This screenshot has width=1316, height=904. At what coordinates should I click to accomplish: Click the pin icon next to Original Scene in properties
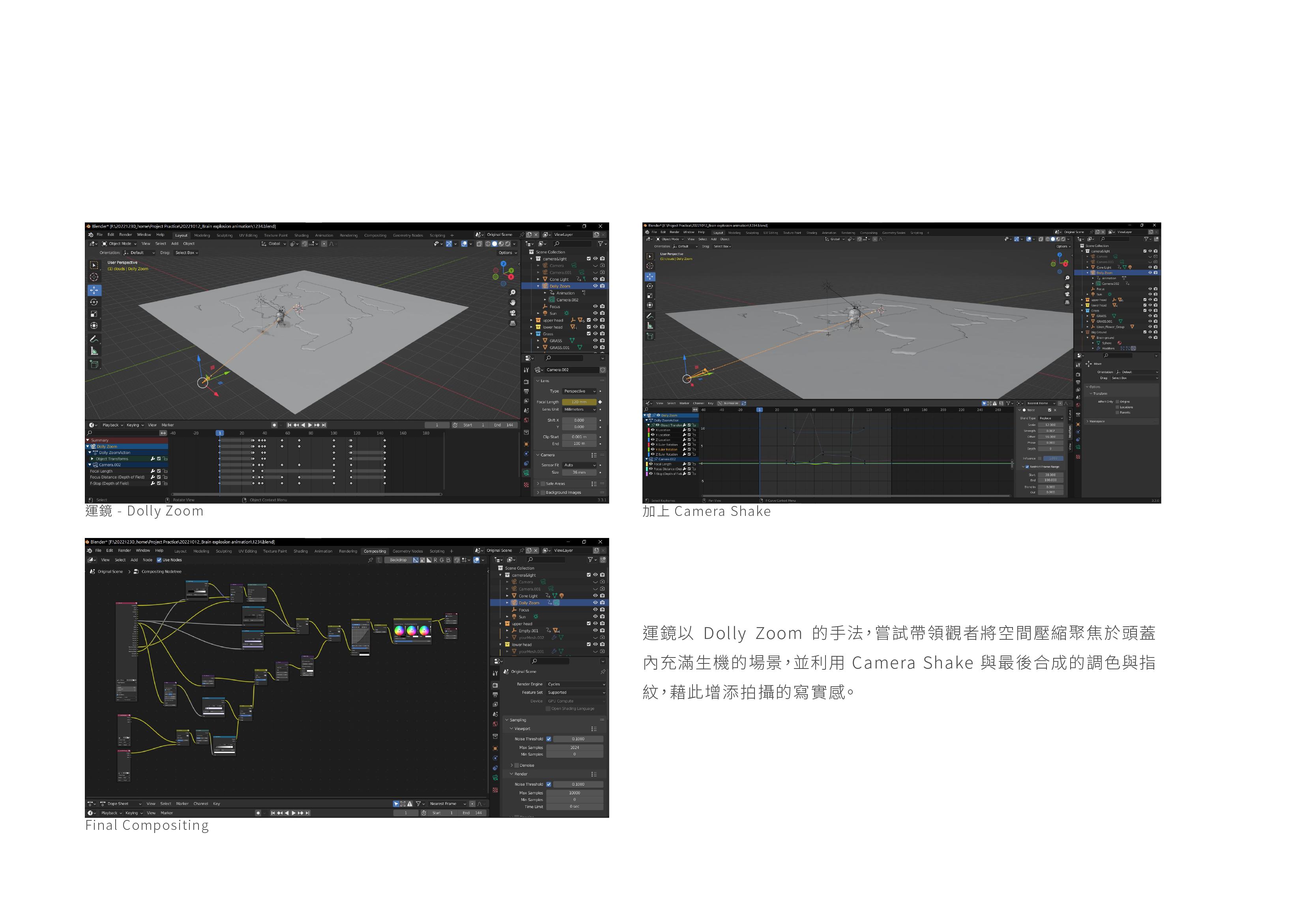pyautogui.click(x=602, y=672)
